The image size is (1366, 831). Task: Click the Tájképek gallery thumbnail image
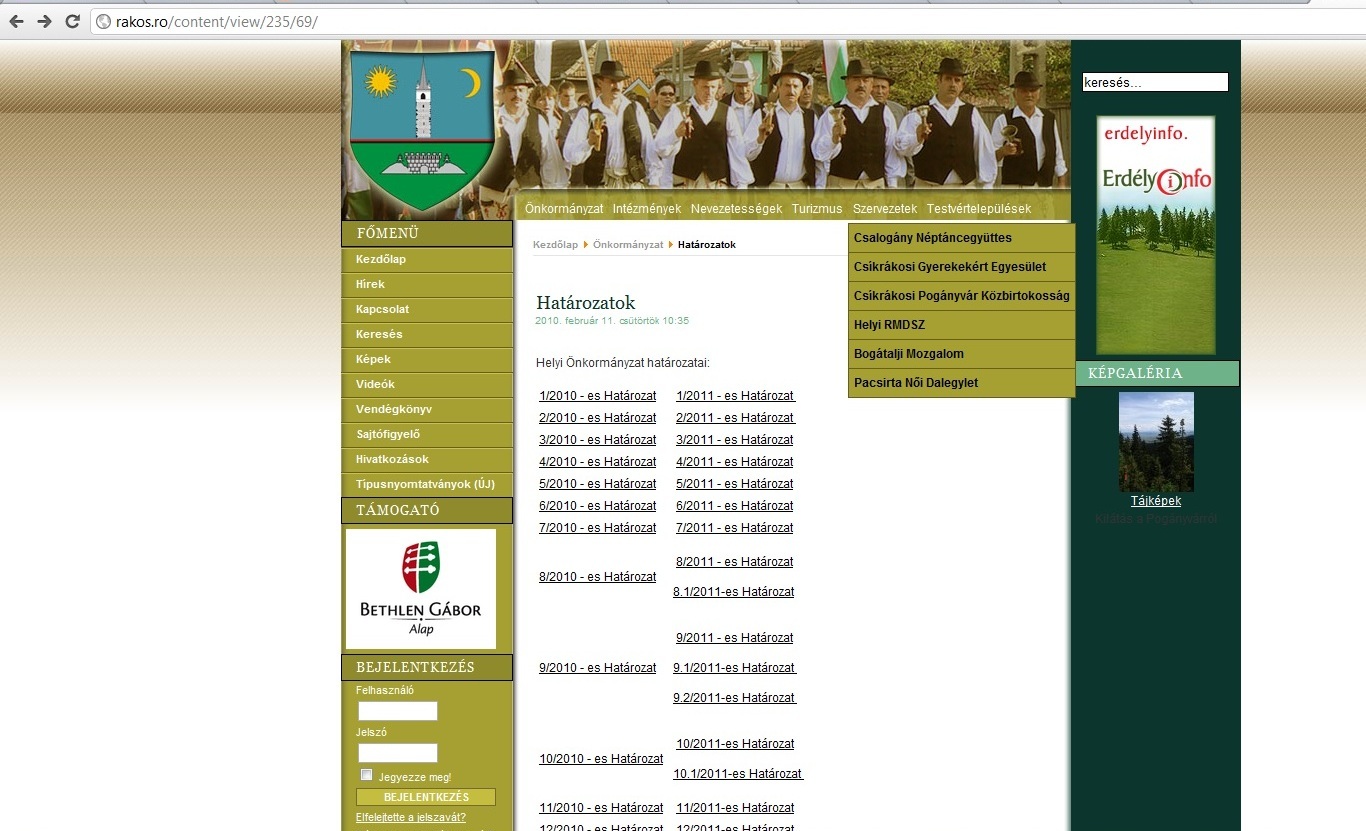tap(1156, 442)
